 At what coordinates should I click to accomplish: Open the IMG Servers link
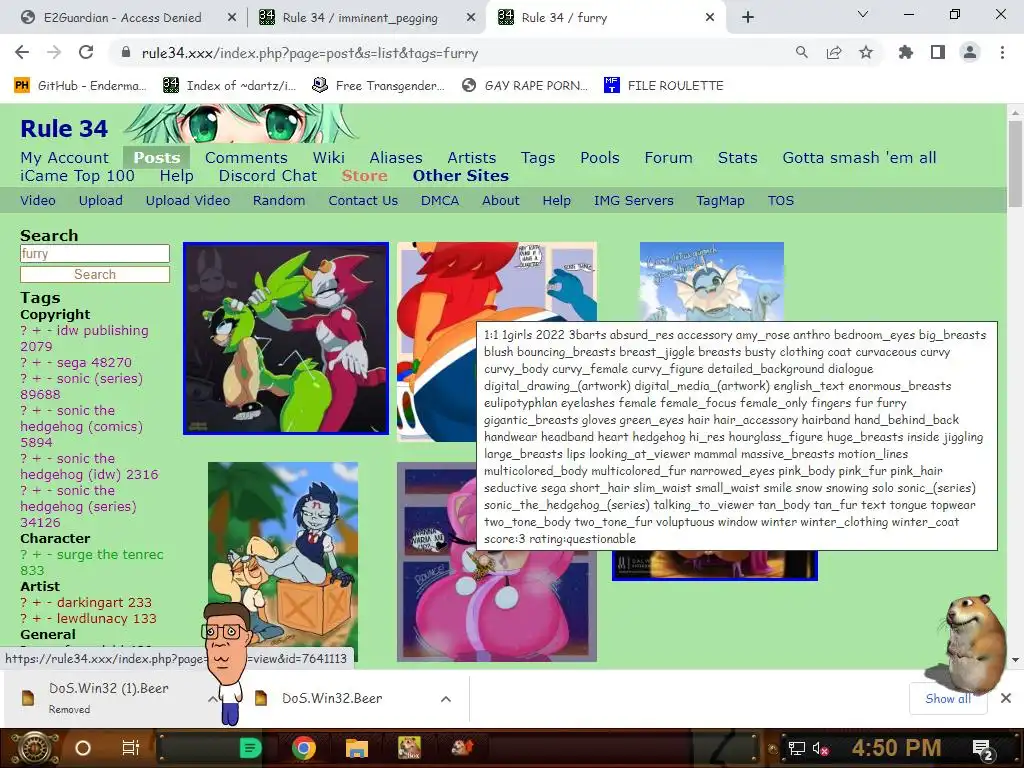pos(633,200)
